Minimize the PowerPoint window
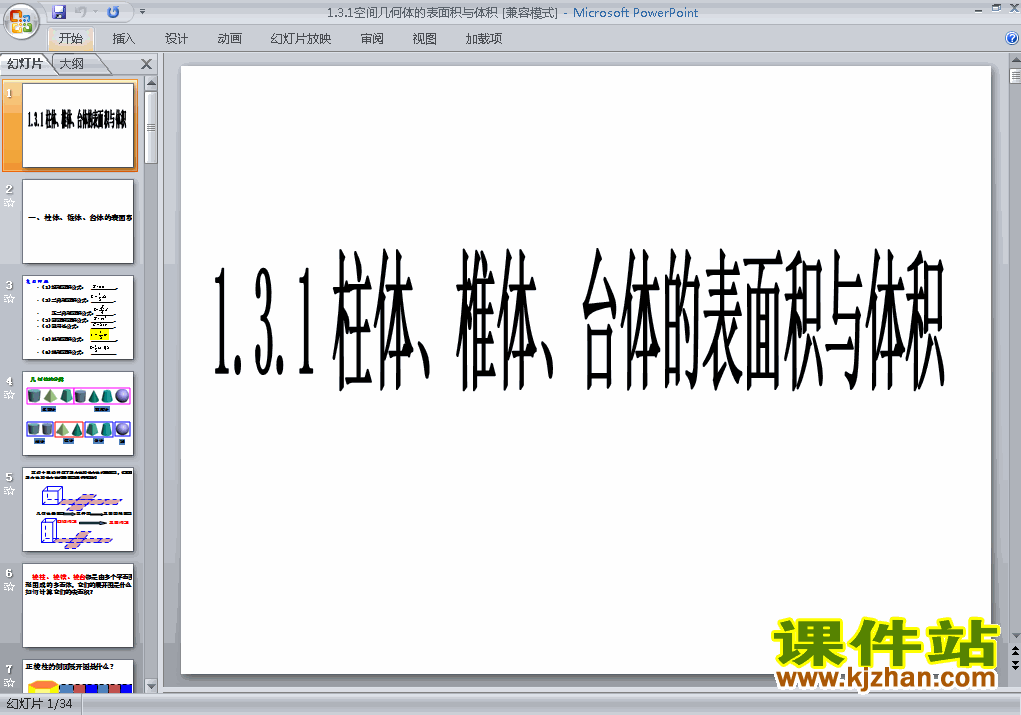This screenshot has height=715, width=1021. tap(978, 9)
